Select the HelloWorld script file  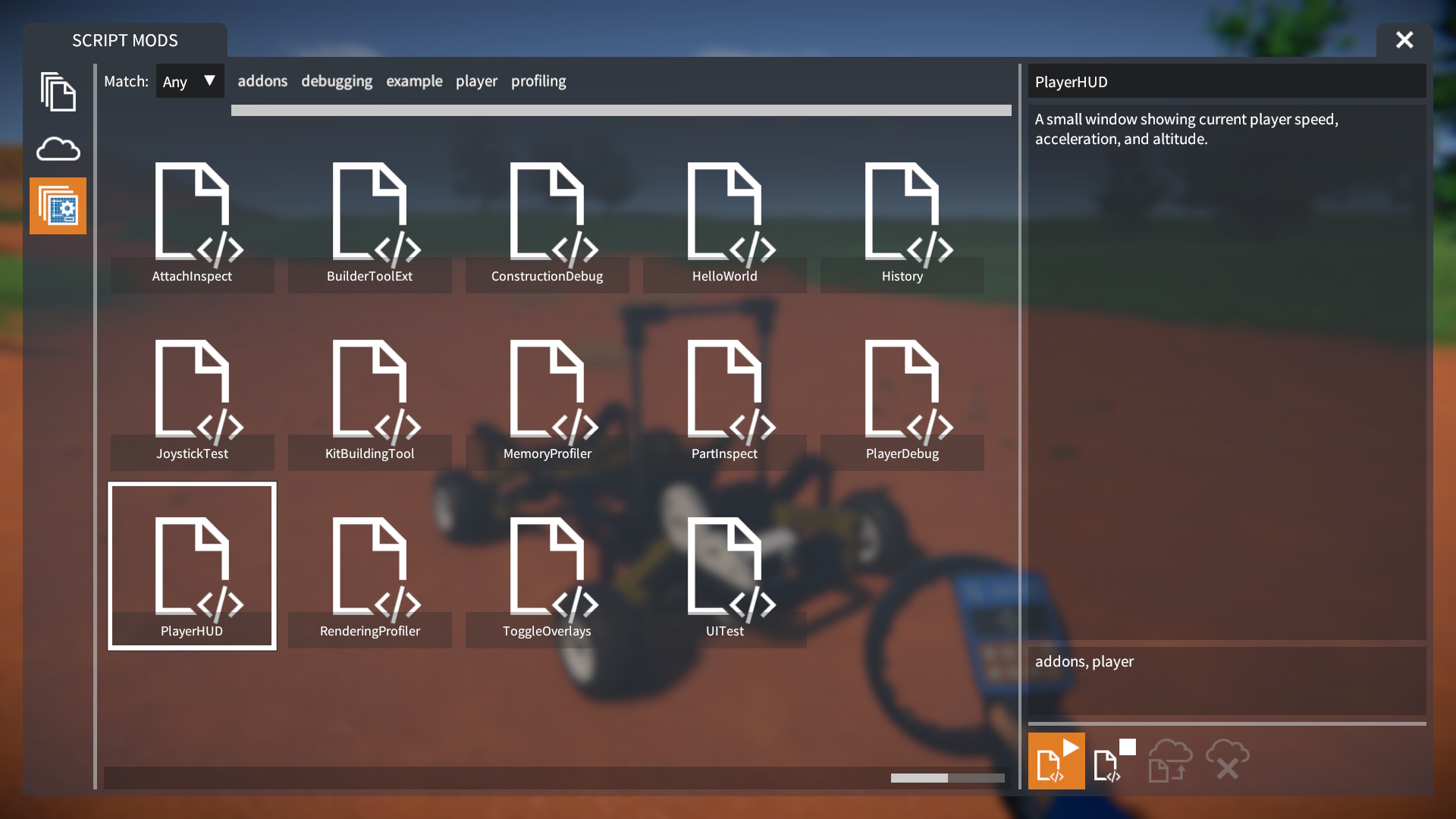click(724, 224)
